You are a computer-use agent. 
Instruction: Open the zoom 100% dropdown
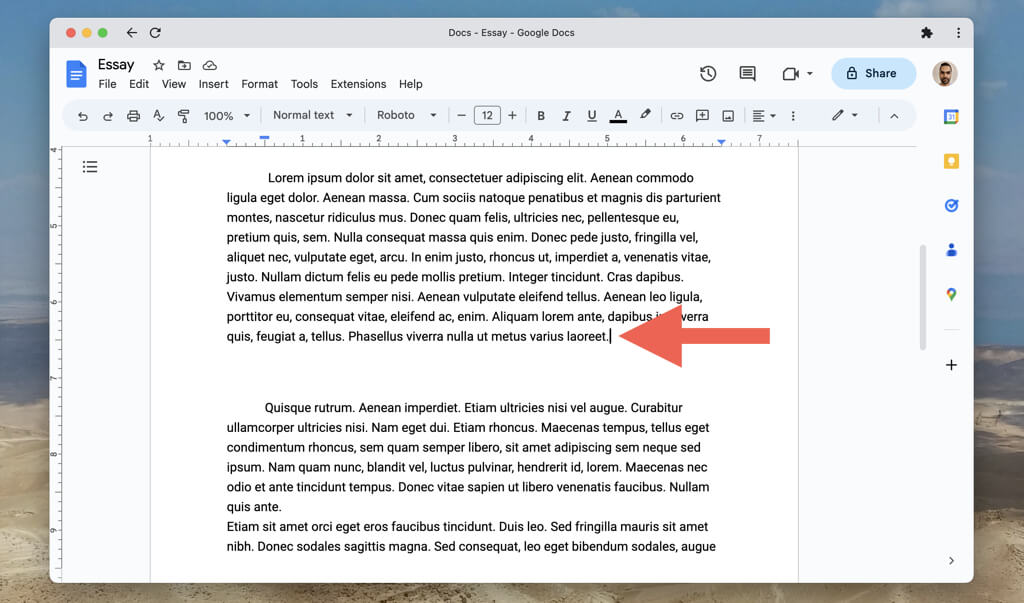pyautogui.click(x=225, y=116)
